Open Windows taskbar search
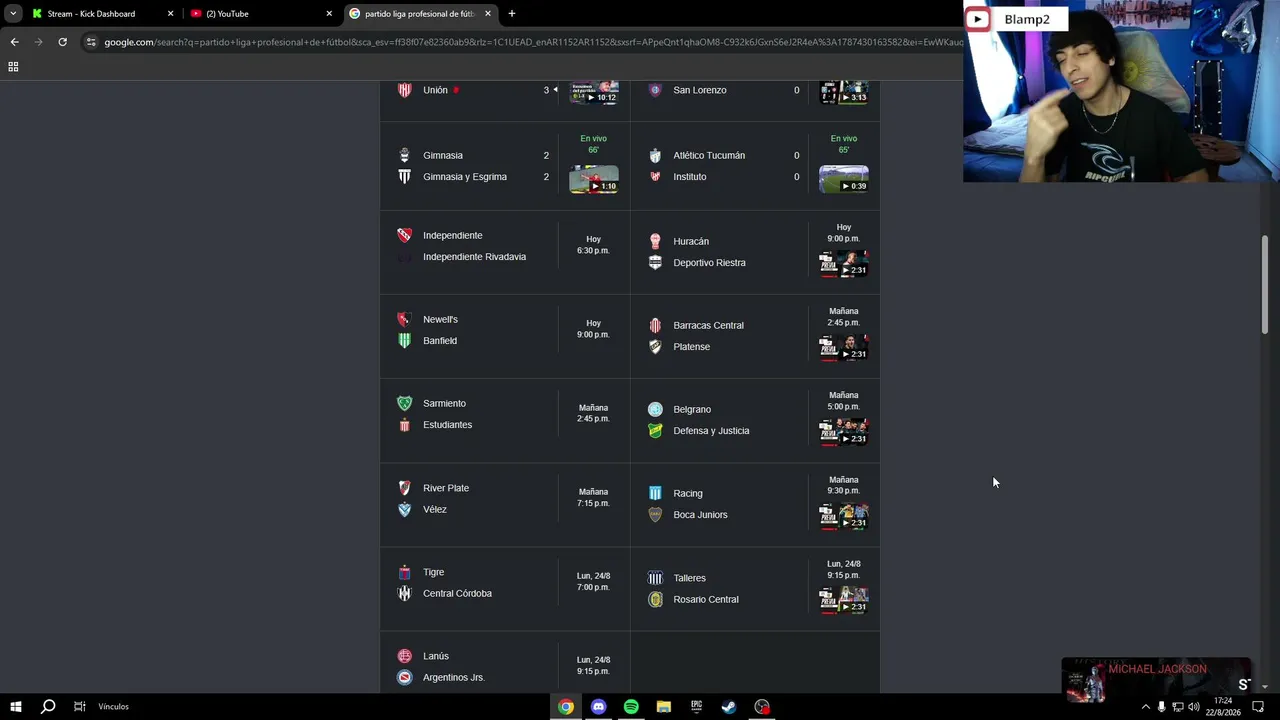Image resolution: width=1280 pixels, height=720 pixels. [47, 707]
